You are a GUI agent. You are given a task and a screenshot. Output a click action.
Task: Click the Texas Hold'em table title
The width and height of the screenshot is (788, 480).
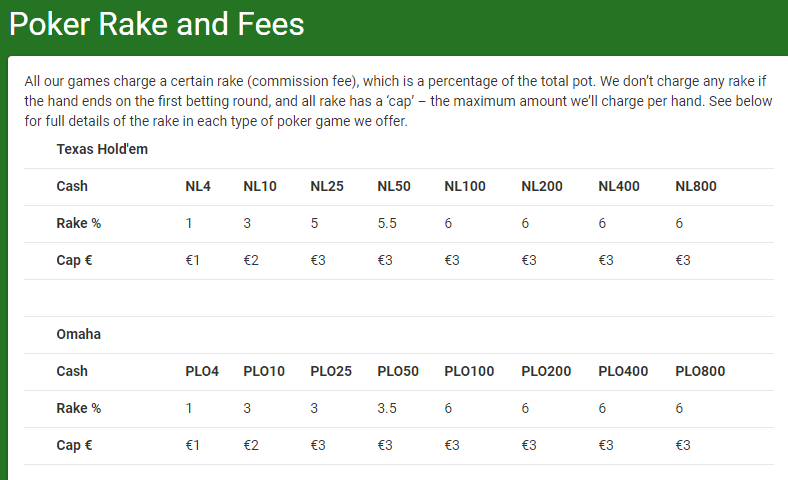coord(103,149)
